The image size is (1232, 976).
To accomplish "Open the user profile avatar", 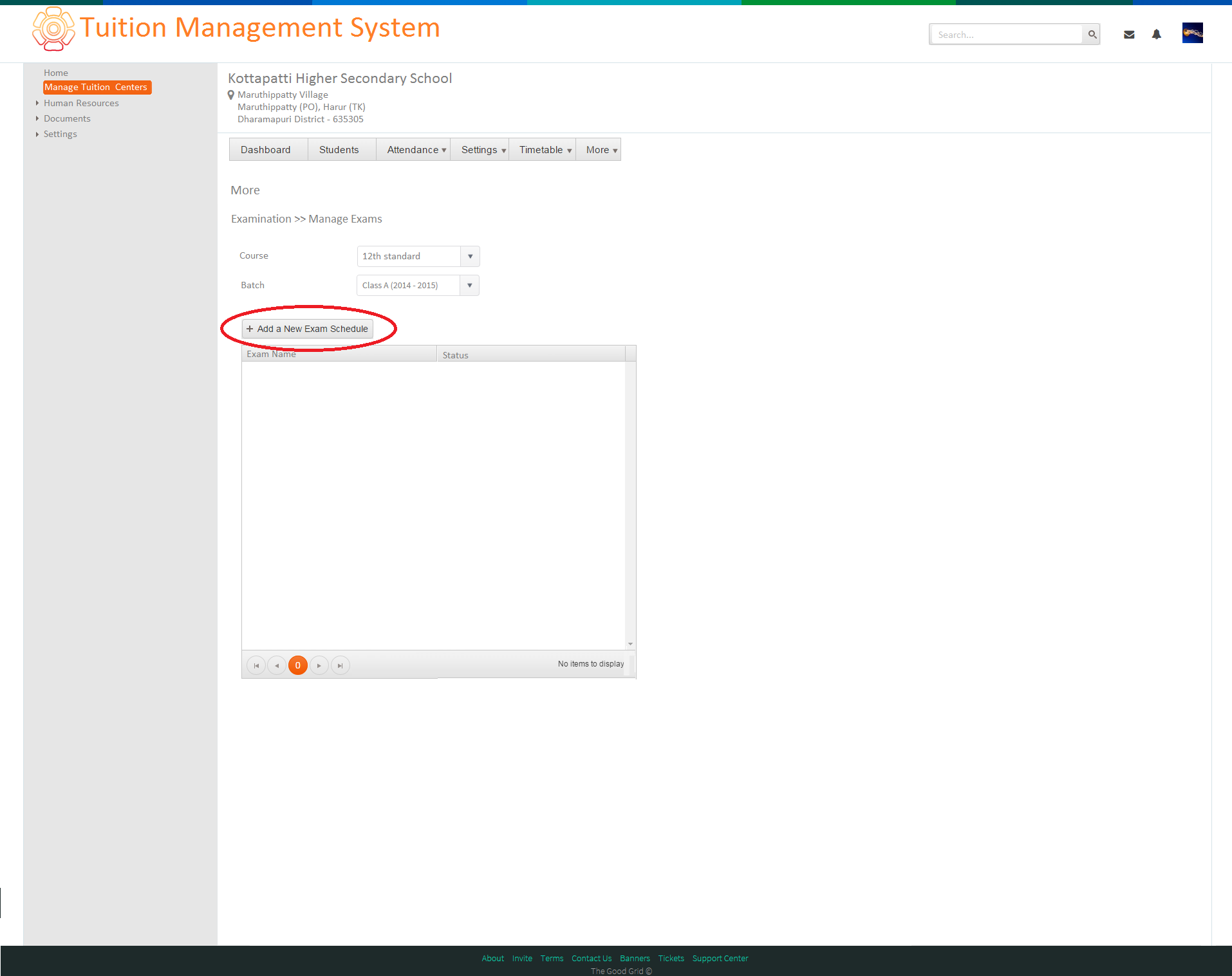I will (x=1192, y=33).
